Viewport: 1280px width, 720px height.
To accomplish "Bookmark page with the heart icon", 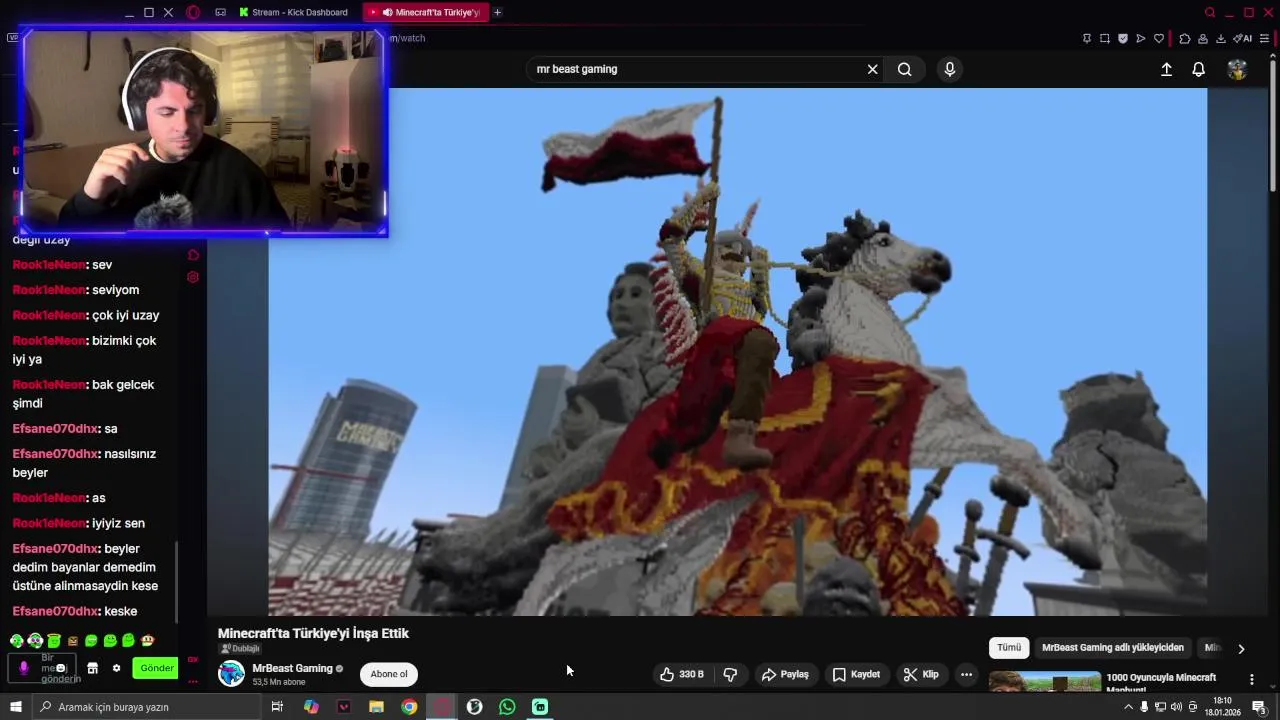I will pyautogui.click(x=1159, y=38).
